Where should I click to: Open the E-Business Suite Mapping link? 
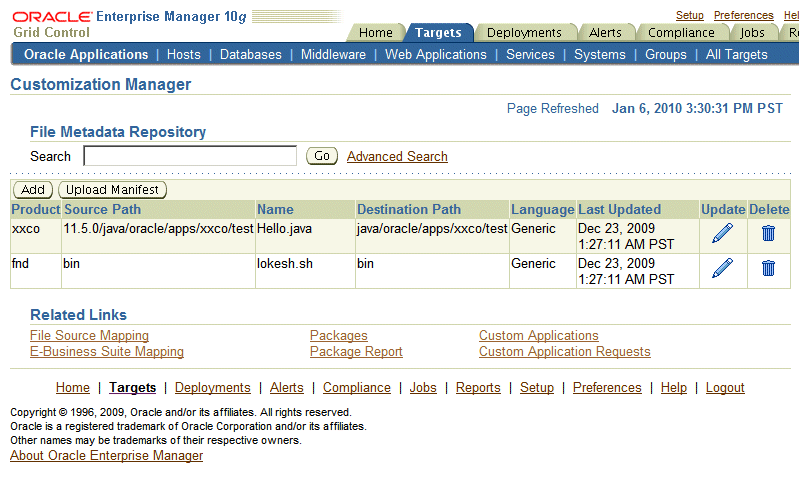click(x=107, y=352)
